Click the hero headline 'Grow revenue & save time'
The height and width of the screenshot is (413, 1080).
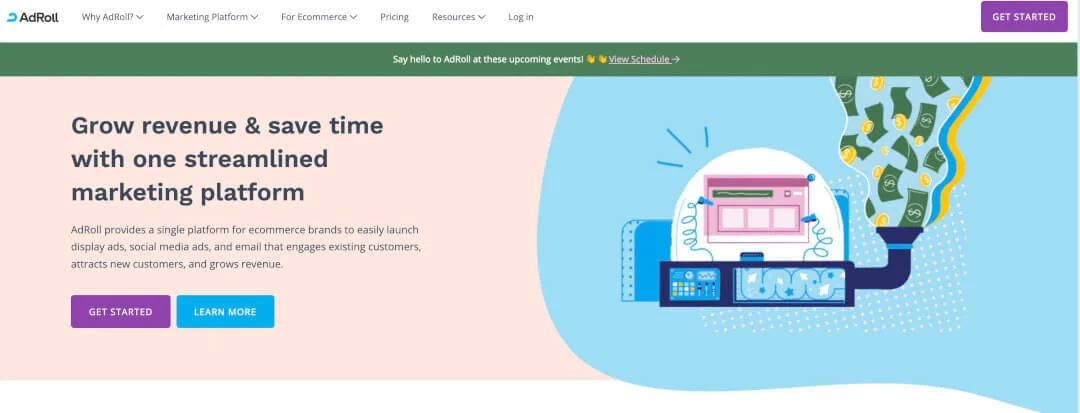click(227, 126)
